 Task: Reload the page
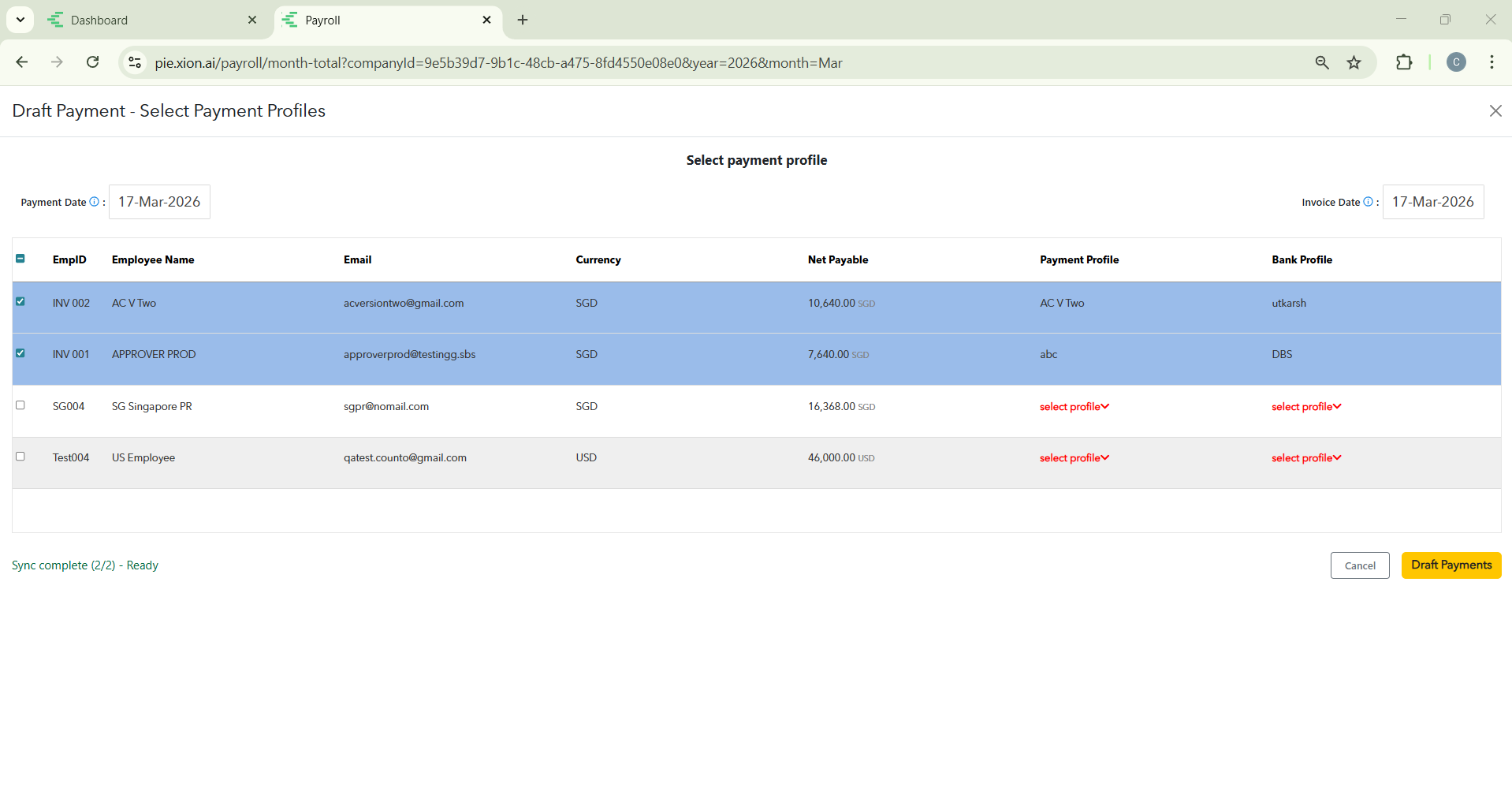tap(93, 62)
